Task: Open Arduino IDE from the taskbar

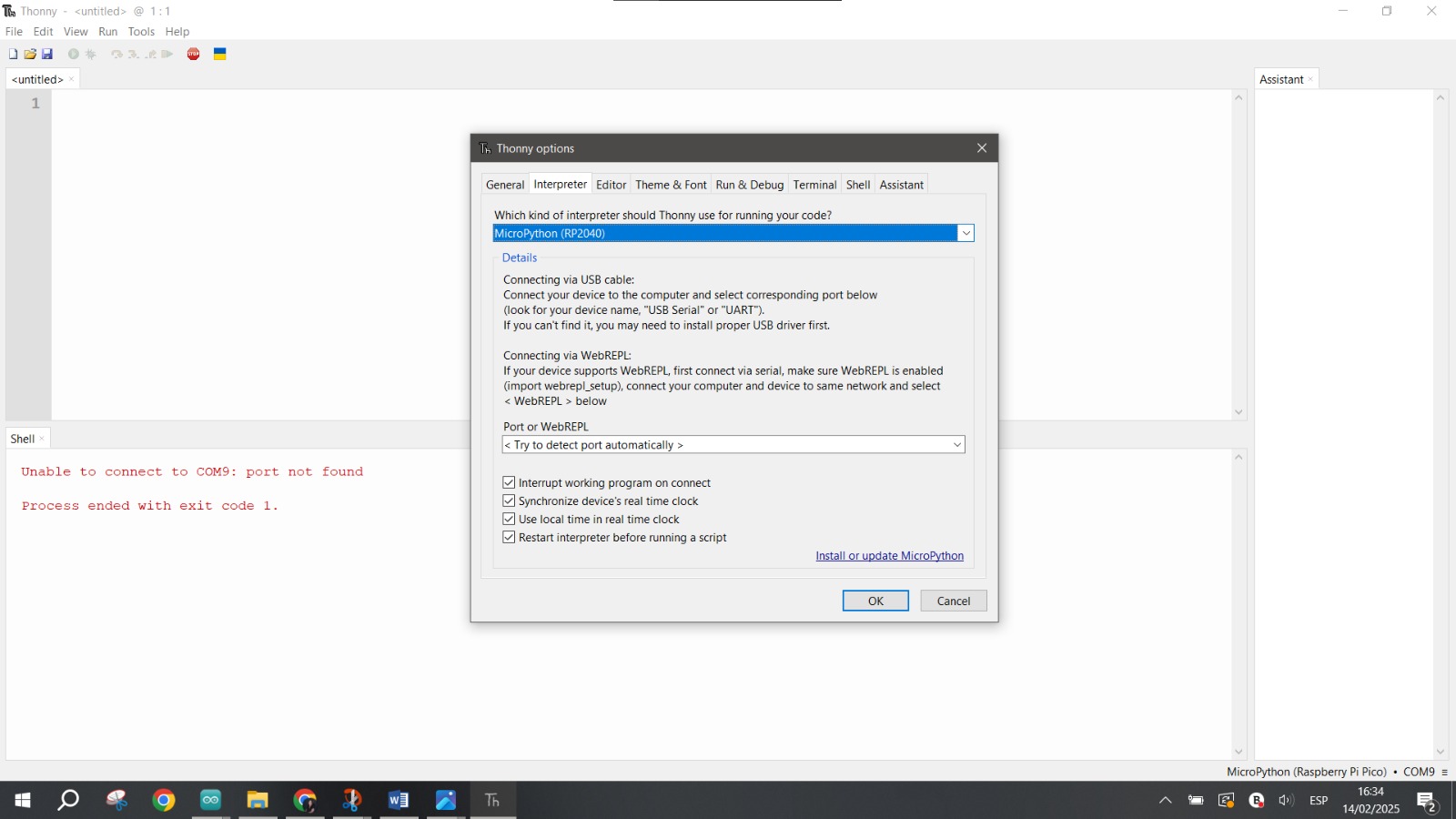Action: click(211, 800)
